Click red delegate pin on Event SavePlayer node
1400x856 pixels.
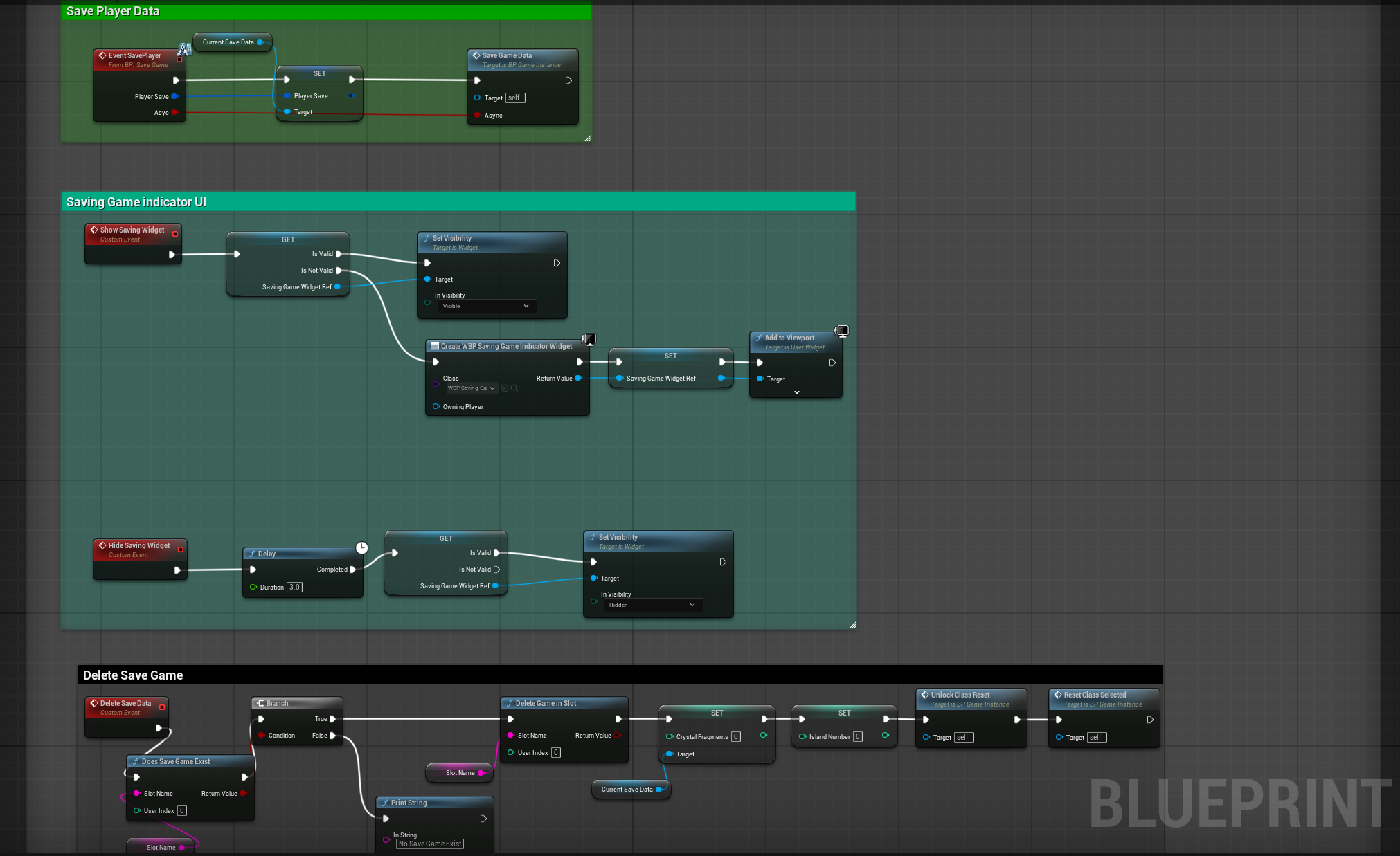click(179, 60)
